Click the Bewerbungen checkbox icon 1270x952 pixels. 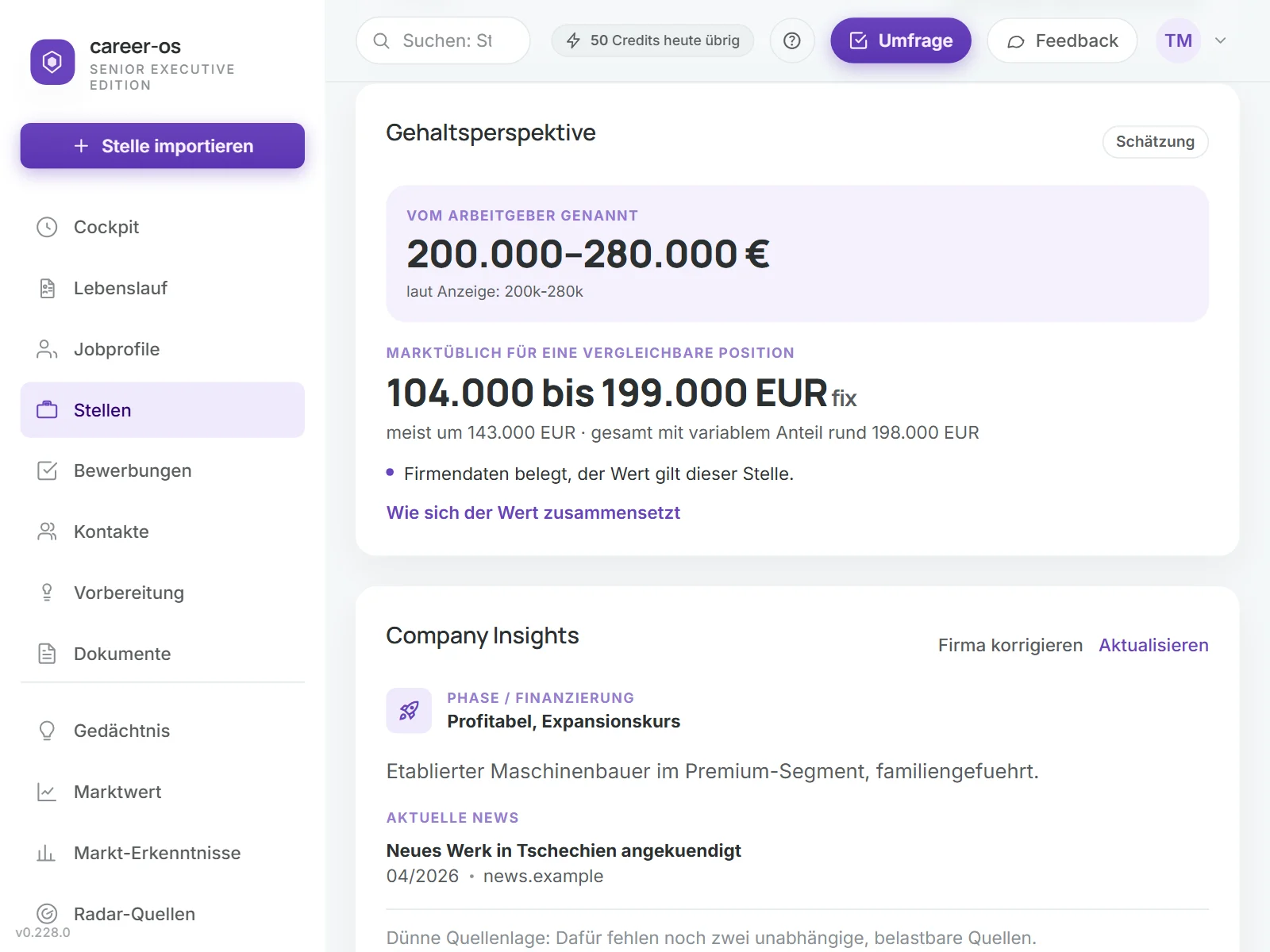[47, 470]
